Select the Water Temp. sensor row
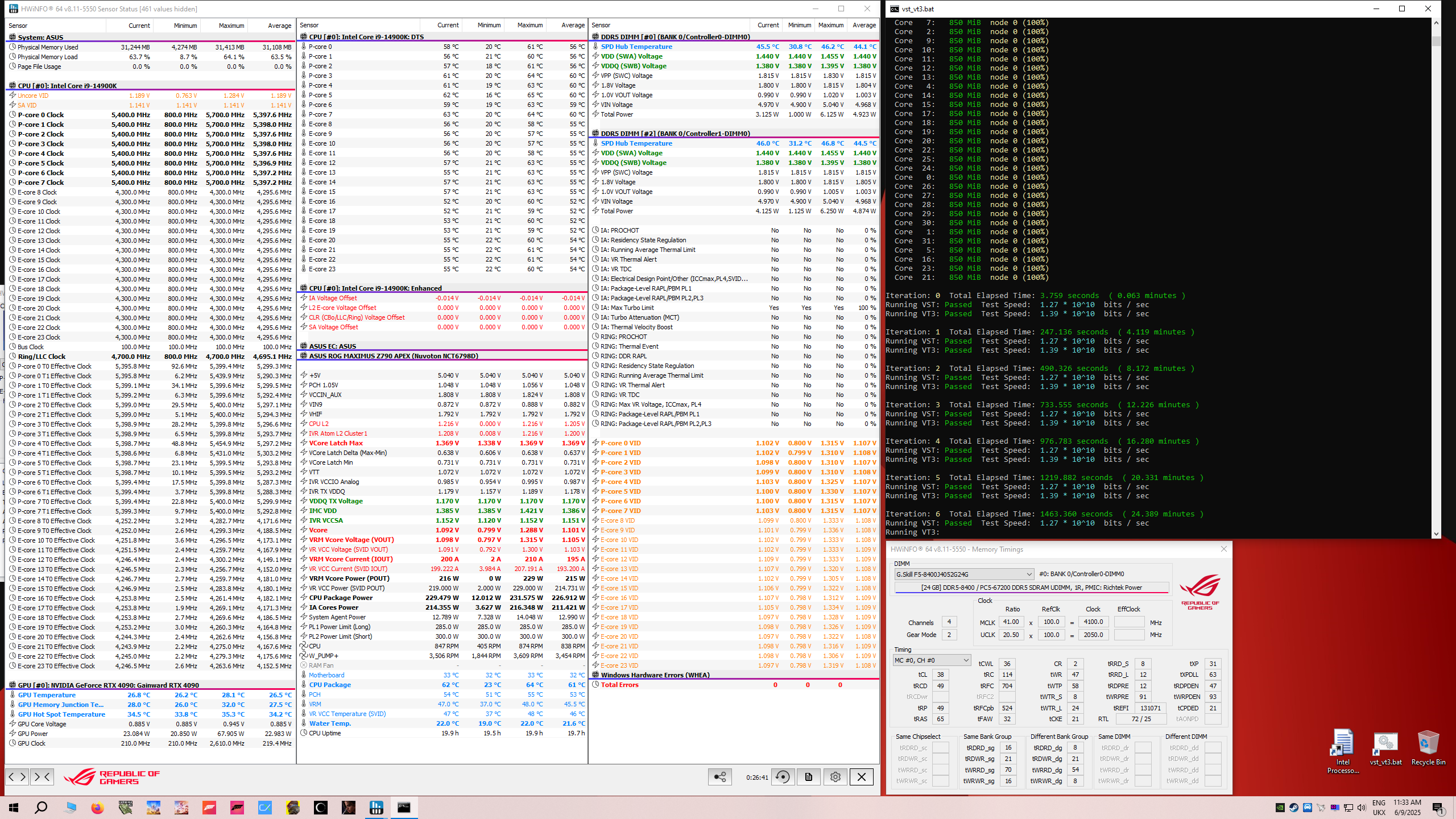 442,723
